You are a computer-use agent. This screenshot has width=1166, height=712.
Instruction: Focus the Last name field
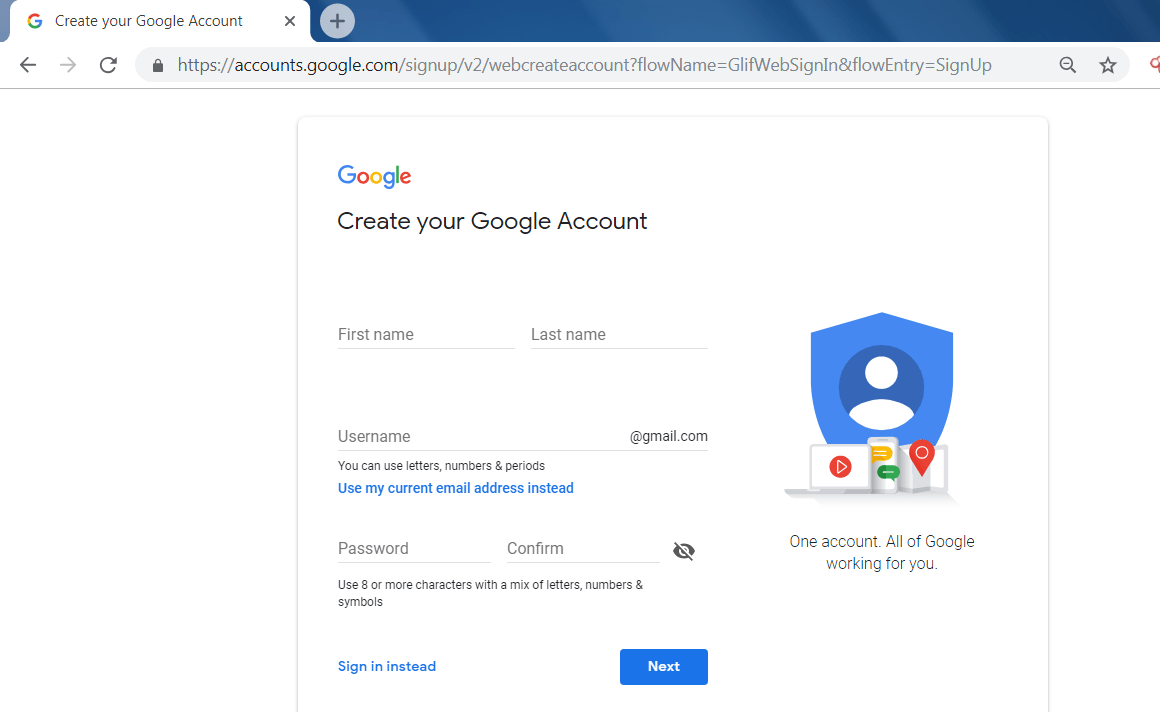619,334
